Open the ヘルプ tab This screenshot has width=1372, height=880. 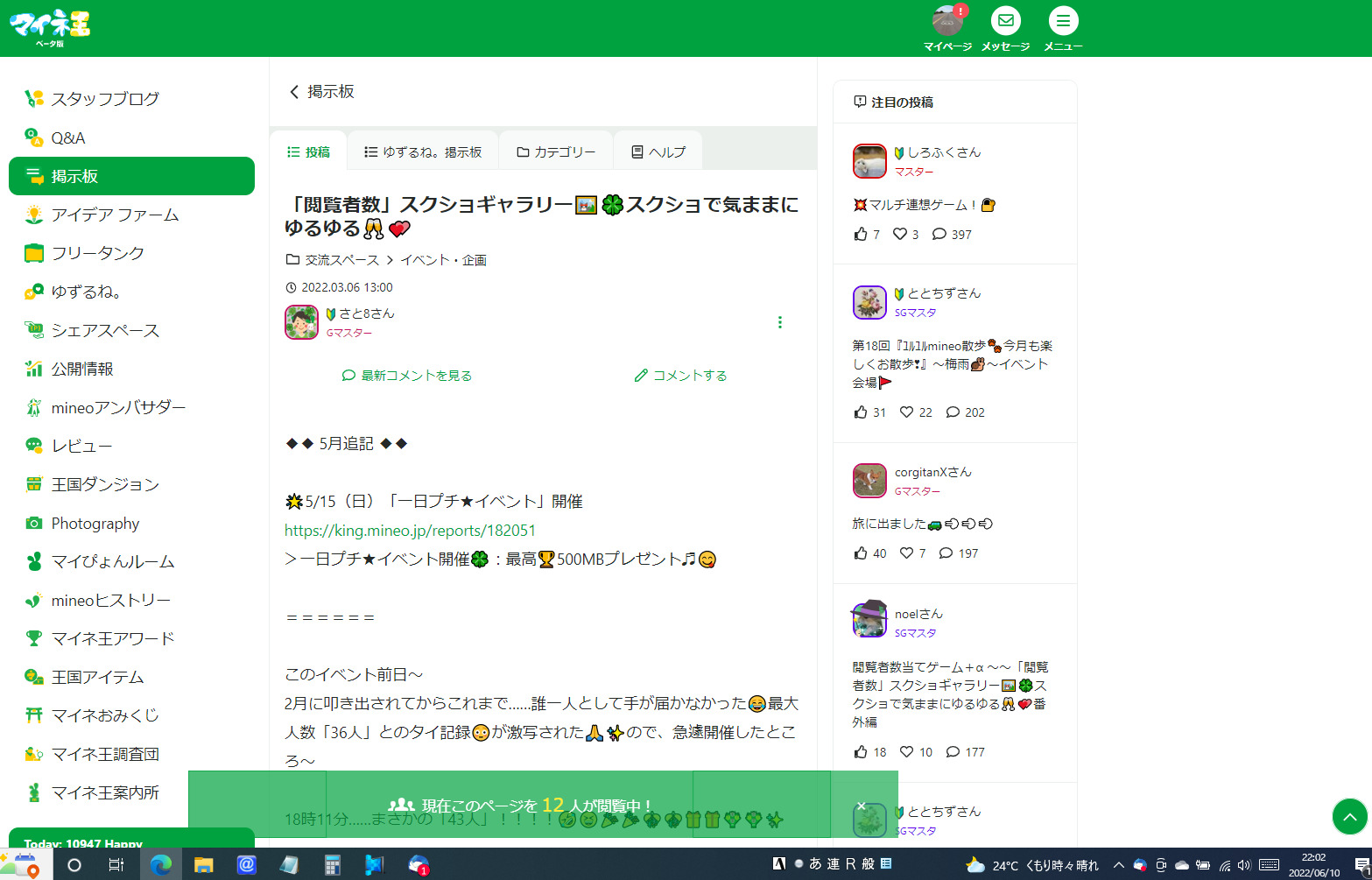[658, 152]
